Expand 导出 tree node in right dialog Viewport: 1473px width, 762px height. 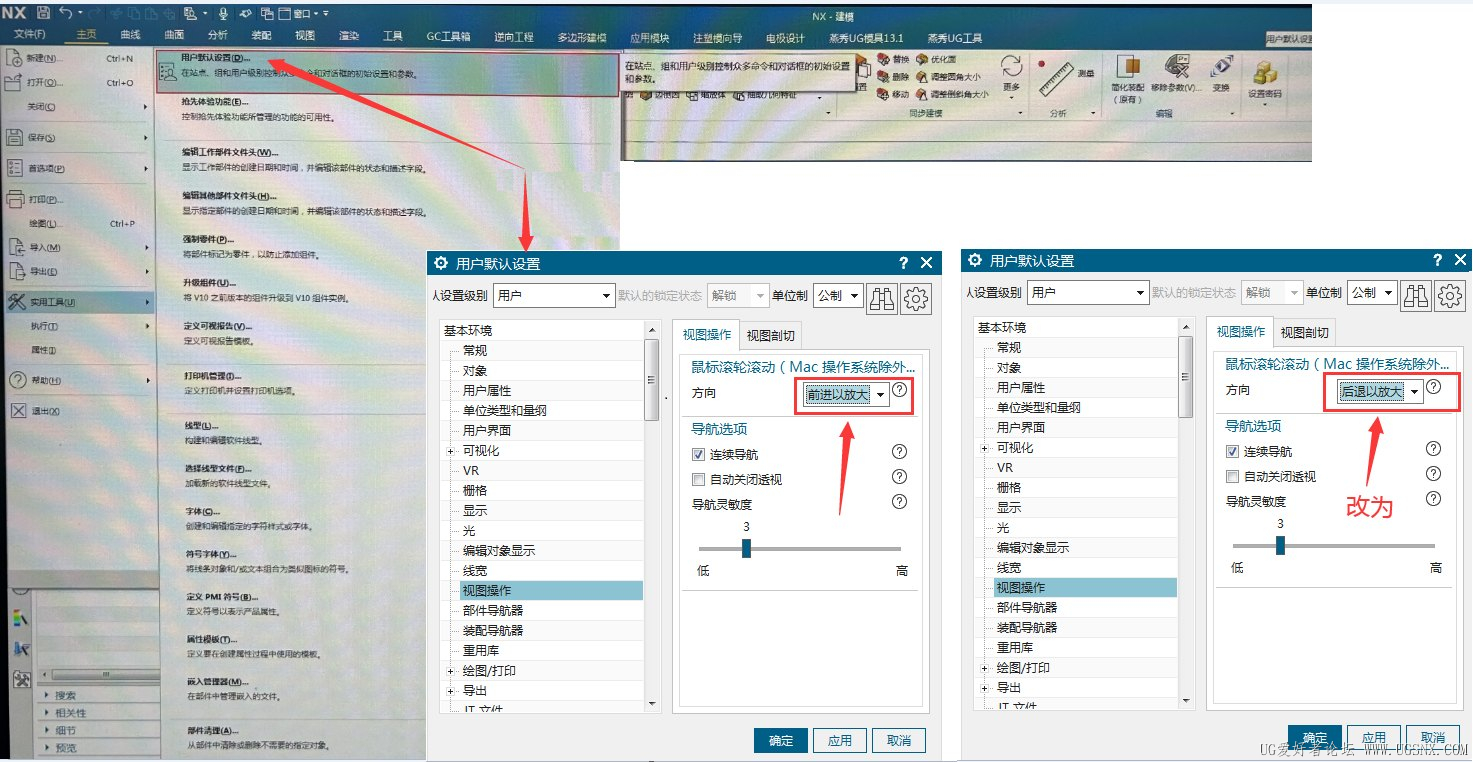pos(985,688)
